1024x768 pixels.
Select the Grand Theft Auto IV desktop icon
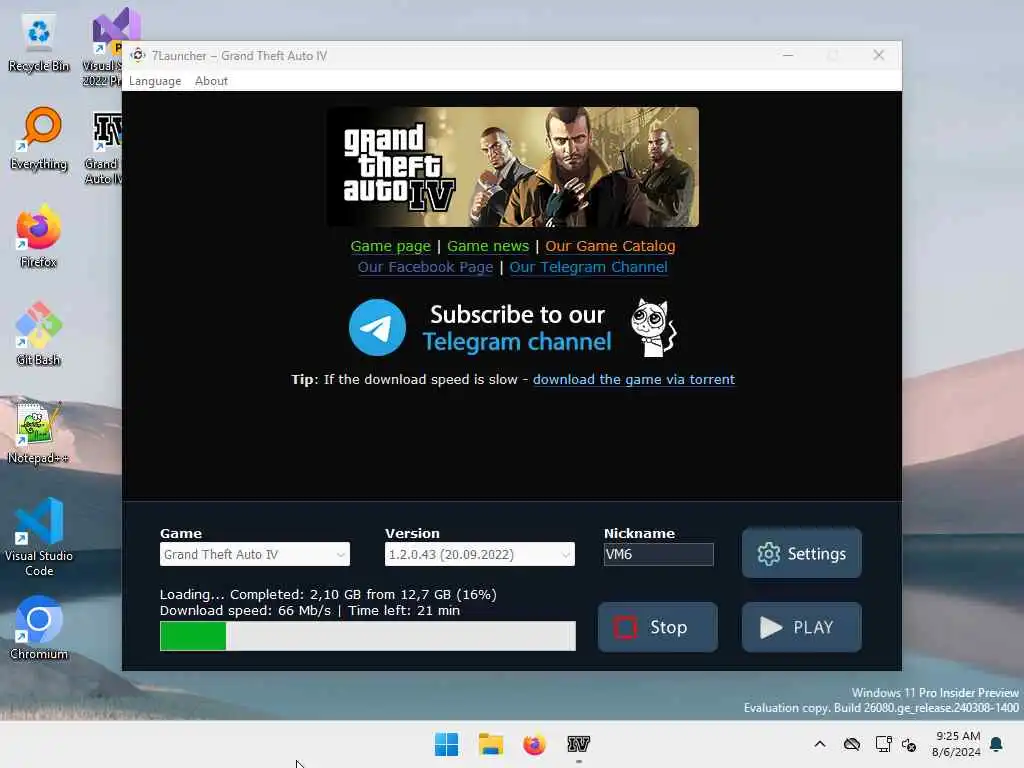coord(104,148)
